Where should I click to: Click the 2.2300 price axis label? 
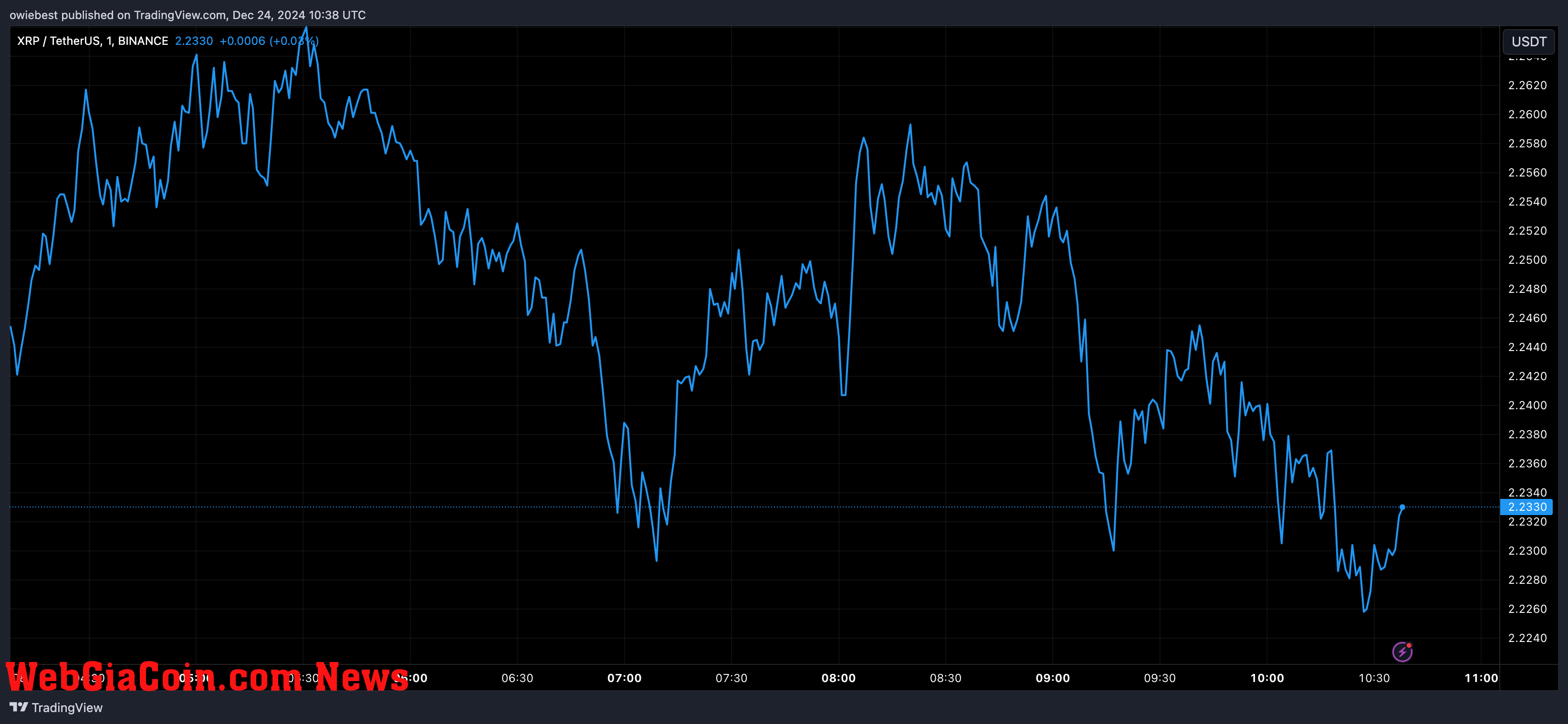point(1527,550)
